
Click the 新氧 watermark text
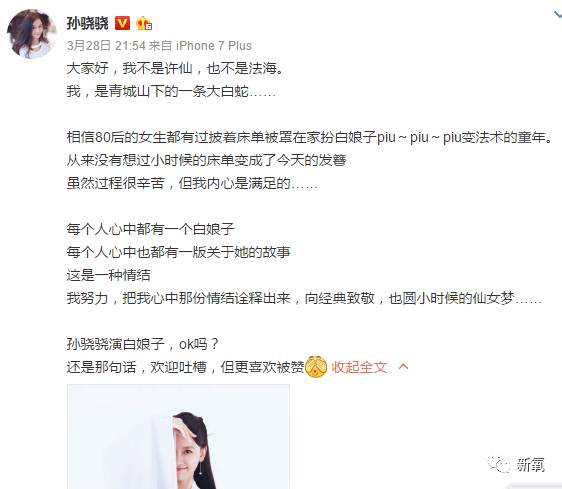tap(531, 465)
